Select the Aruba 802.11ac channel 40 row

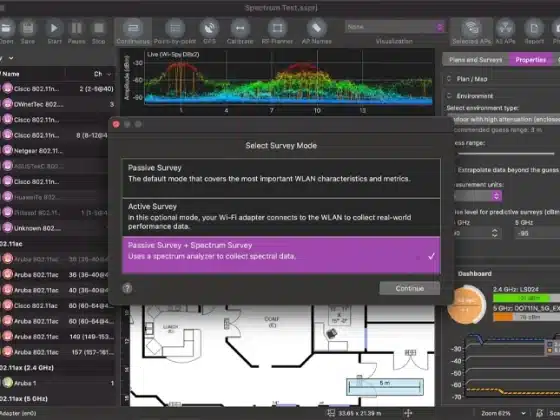pyautogui.click(x=54, y=290)
